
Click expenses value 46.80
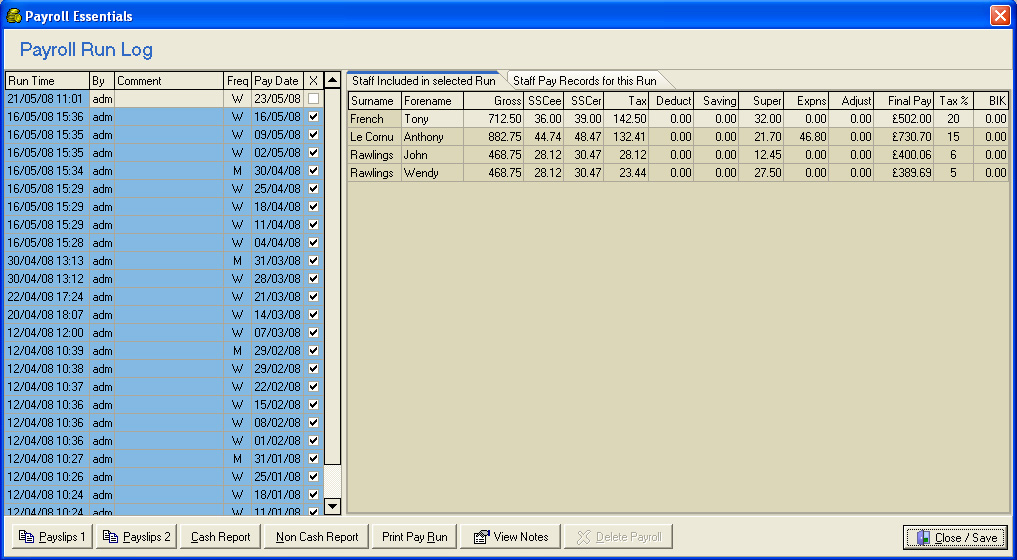pos(806,137)
